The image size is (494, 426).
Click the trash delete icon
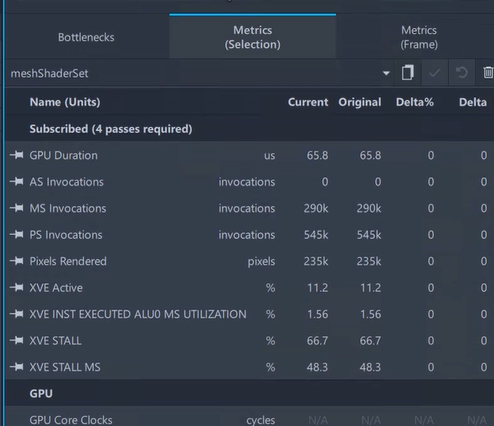(x=488, y=73)
